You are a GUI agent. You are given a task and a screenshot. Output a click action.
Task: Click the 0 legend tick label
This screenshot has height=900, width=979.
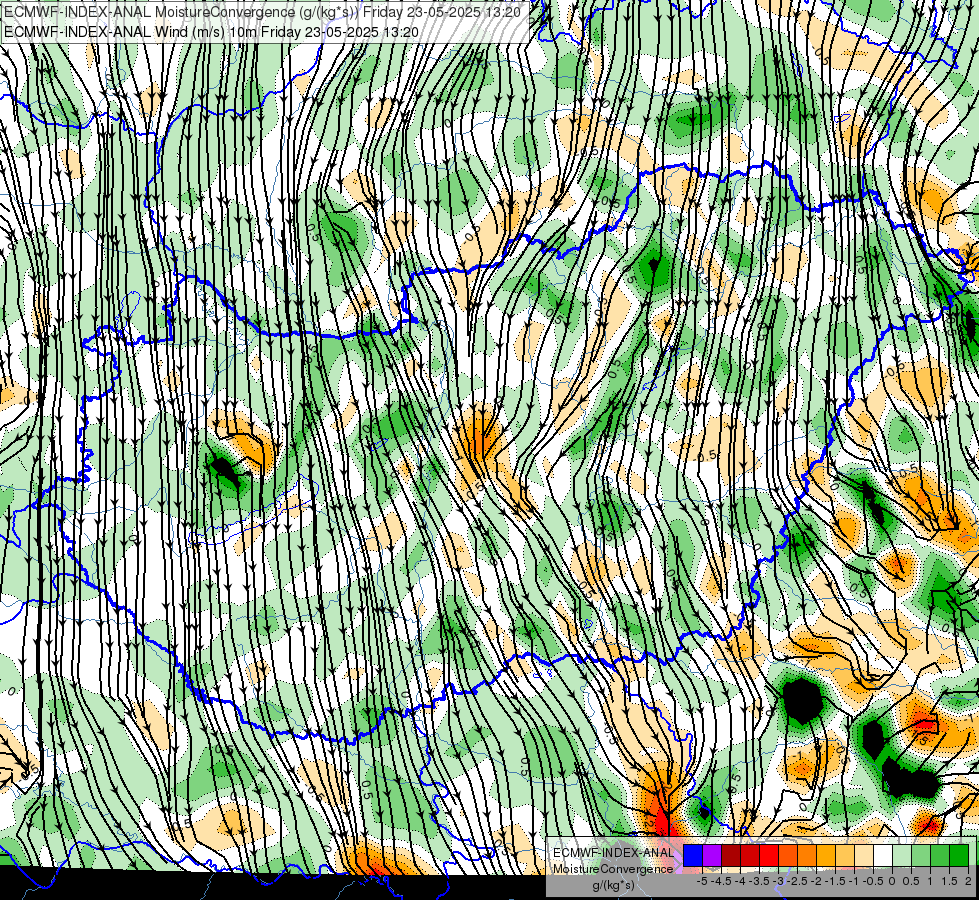892,881
